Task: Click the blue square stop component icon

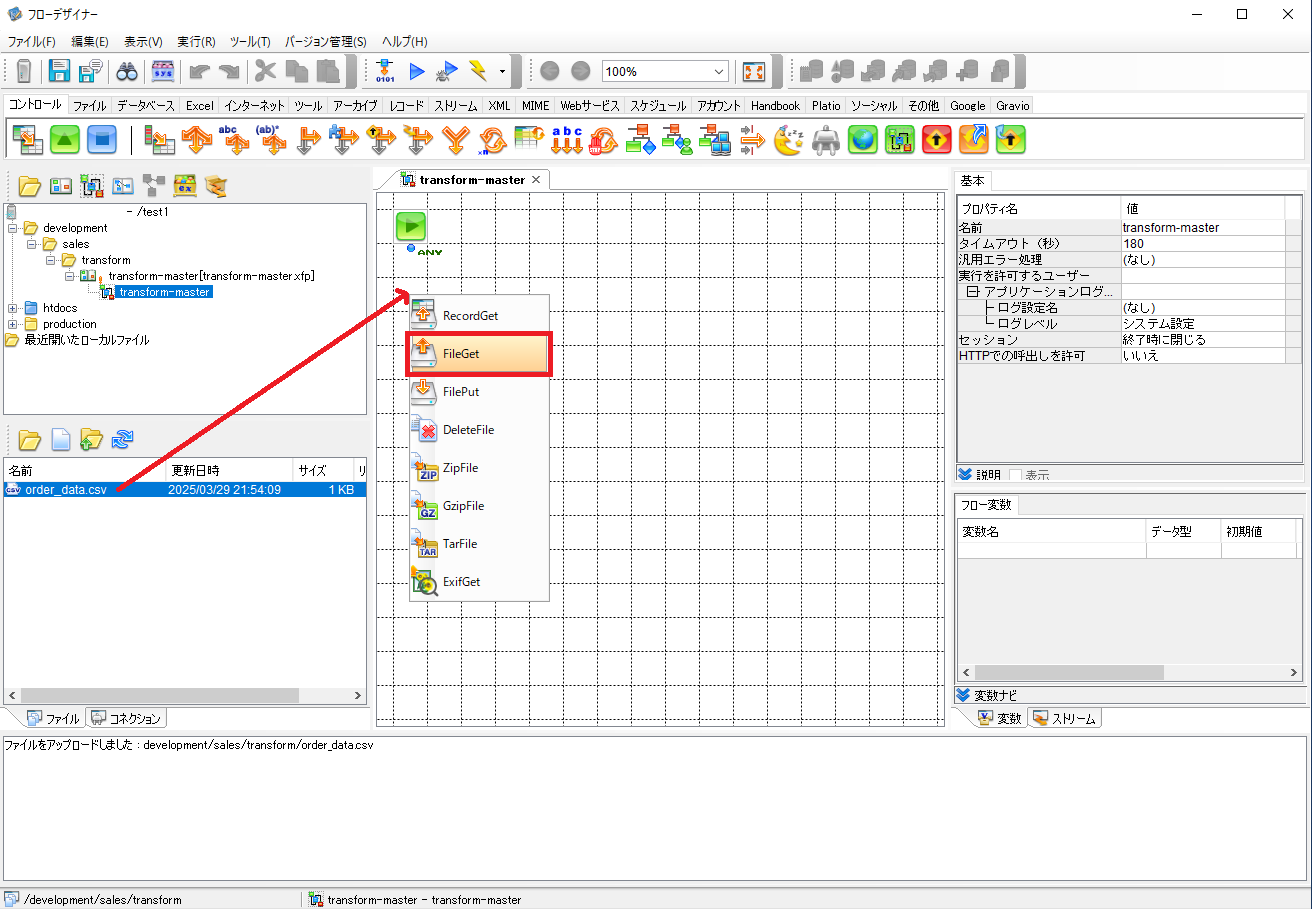Action: coord(101,139)
